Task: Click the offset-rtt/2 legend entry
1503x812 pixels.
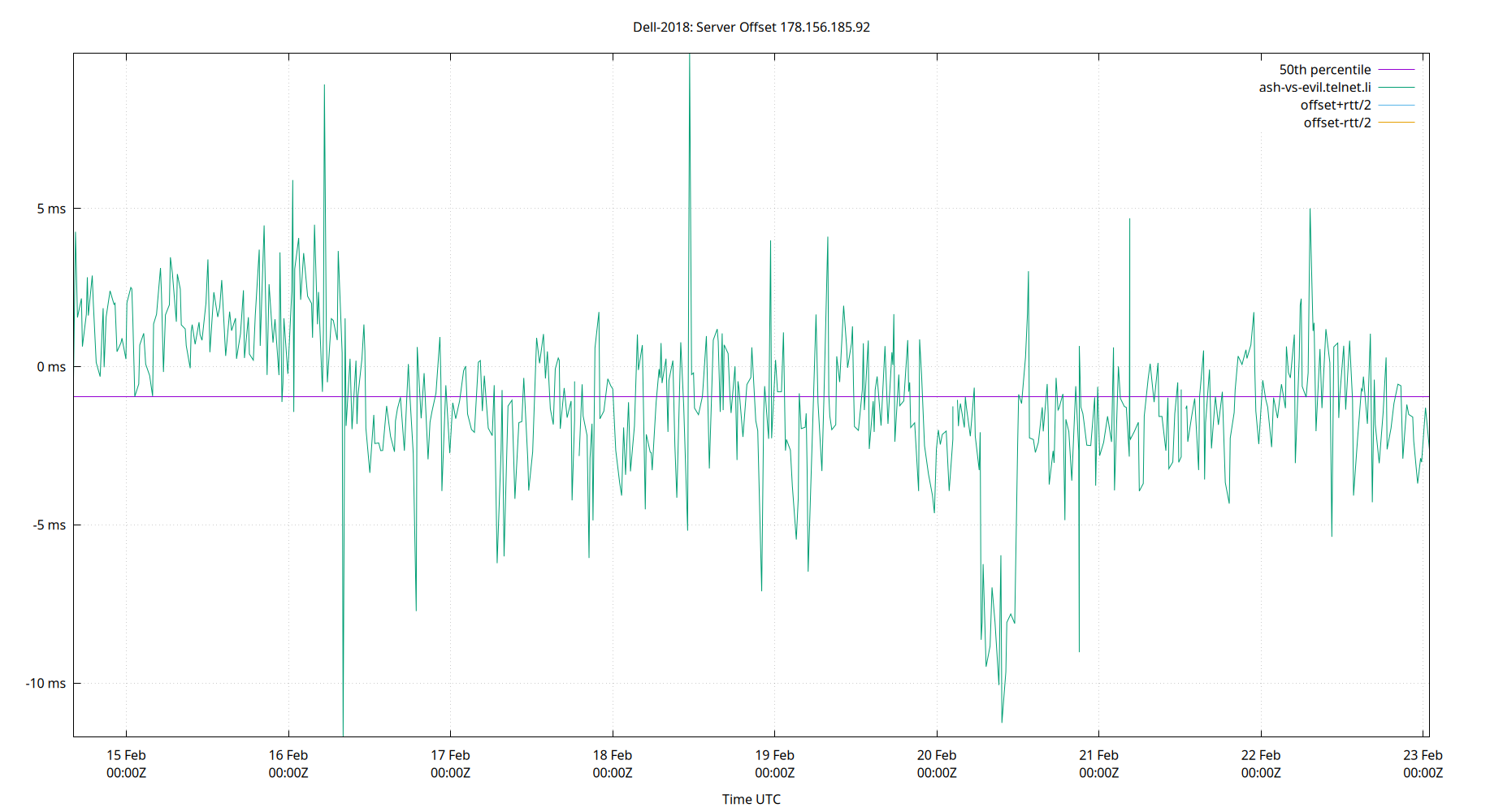Action: pos(1336,122)
